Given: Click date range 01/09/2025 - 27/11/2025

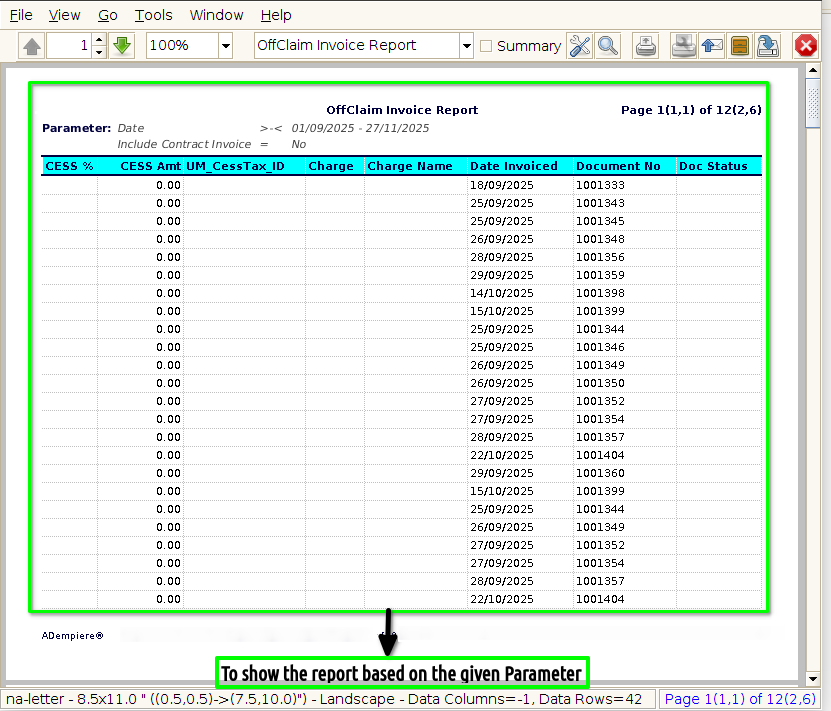Looking at the screenshot, I should click(x=360, y=128).
